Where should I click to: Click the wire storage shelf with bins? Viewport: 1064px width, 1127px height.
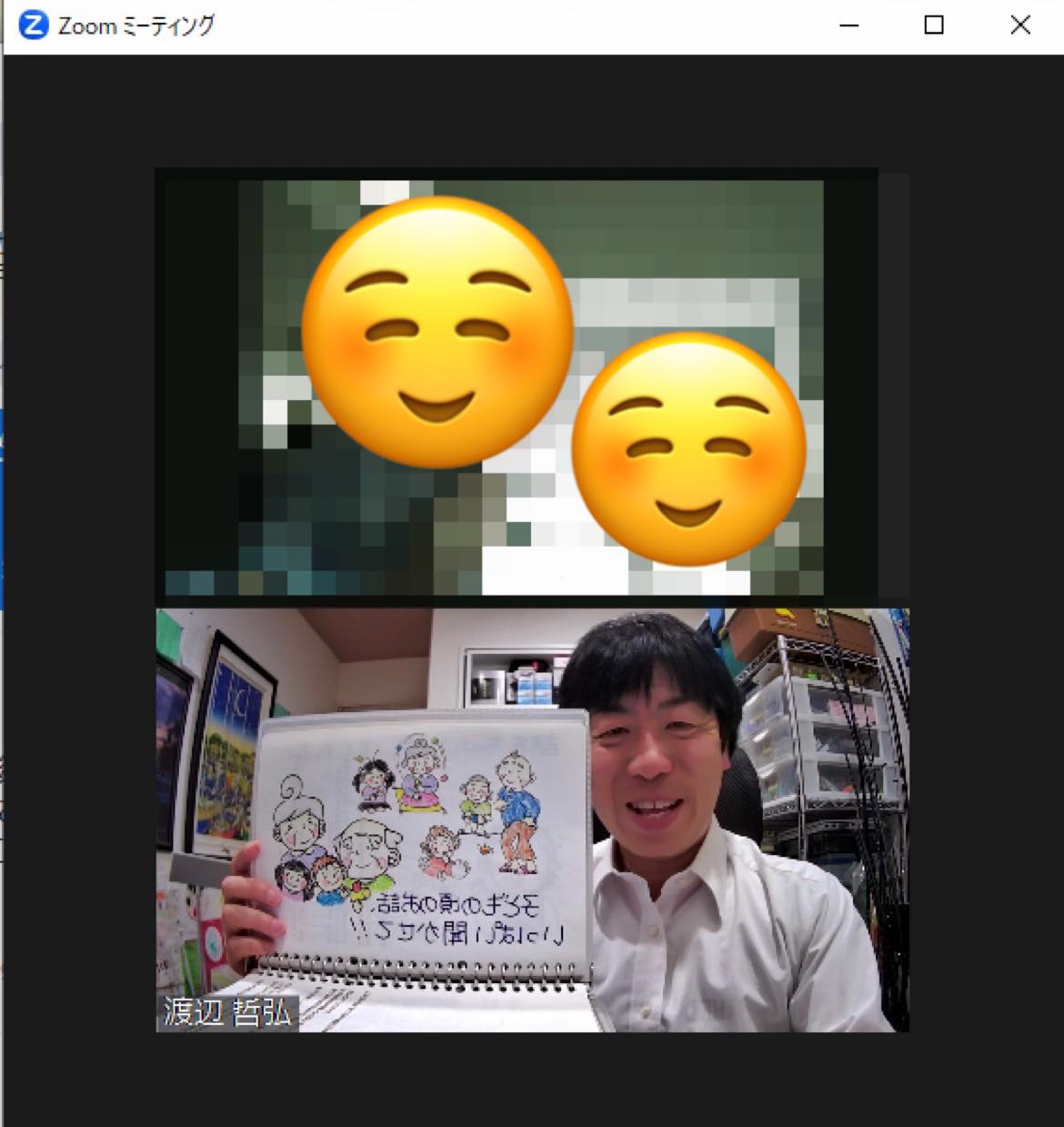click(x=818, y=728)
